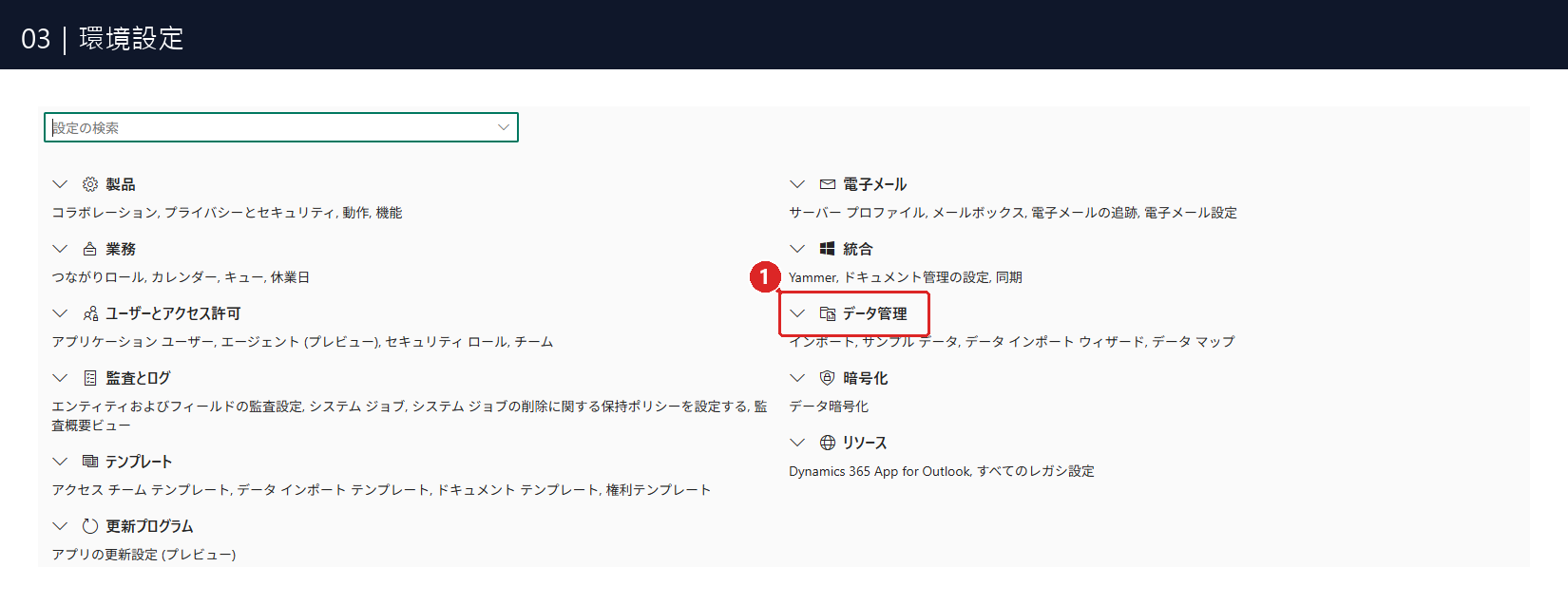Open the すべてのレガシ設定 link
This screenshot has width=1568, height=605.
point(1036,471)
